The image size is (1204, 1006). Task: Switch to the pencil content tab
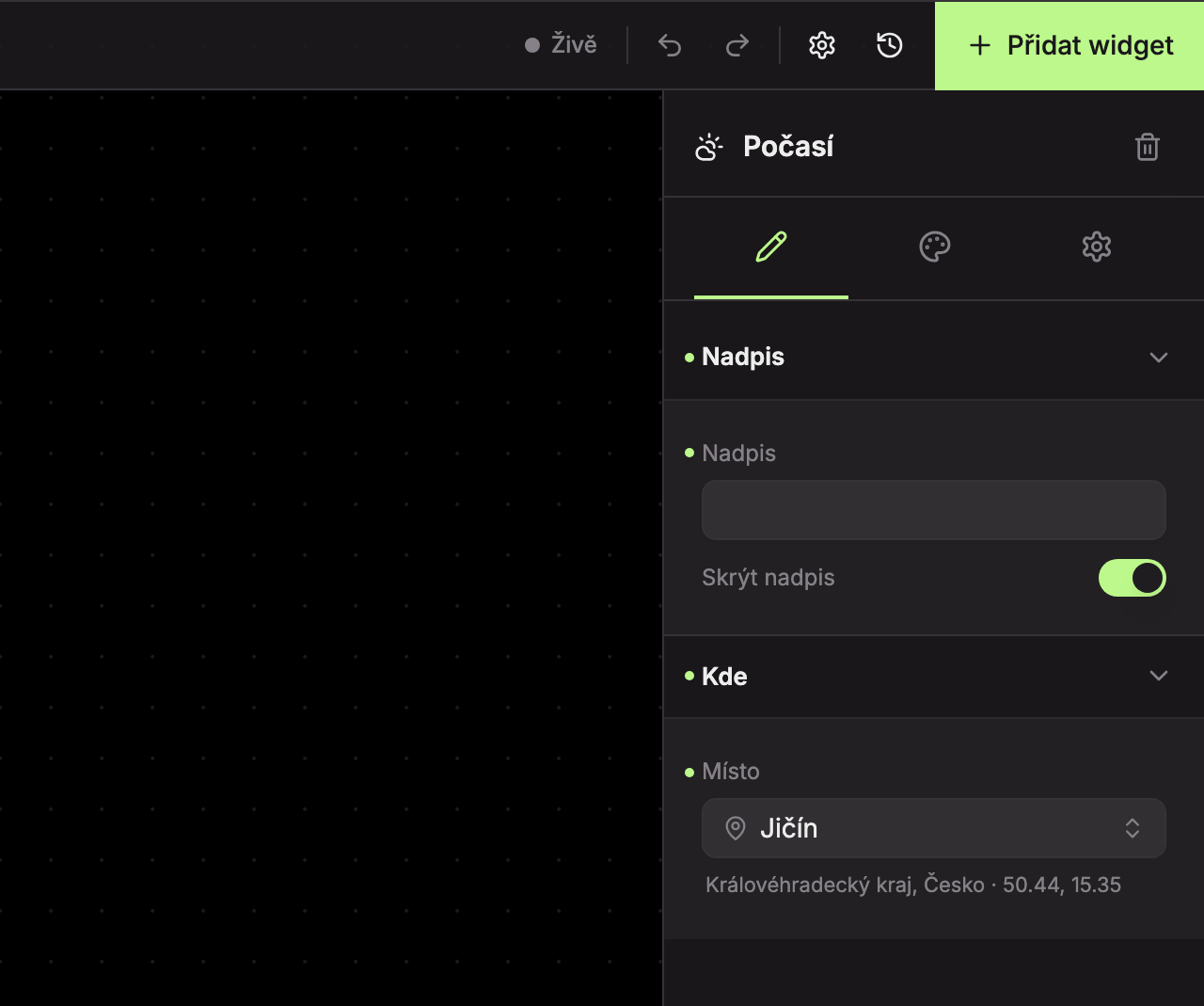(771, 247)
